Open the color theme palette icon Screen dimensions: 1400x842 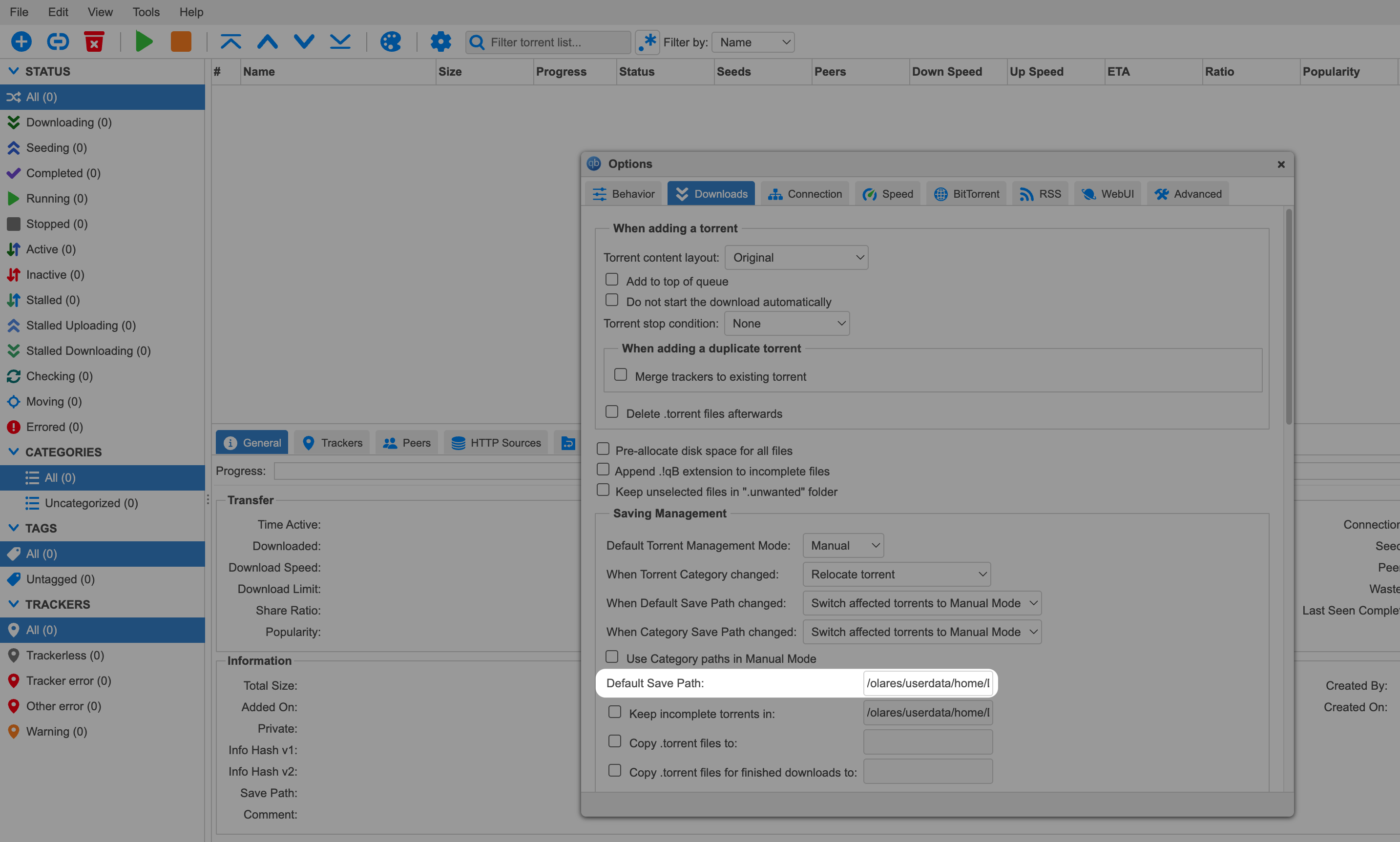[391, 42]
